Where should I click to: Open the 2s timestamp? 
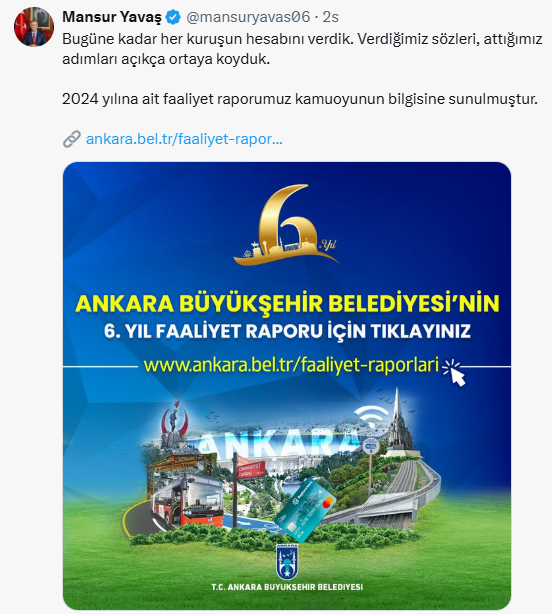click(x=331, y=17)
